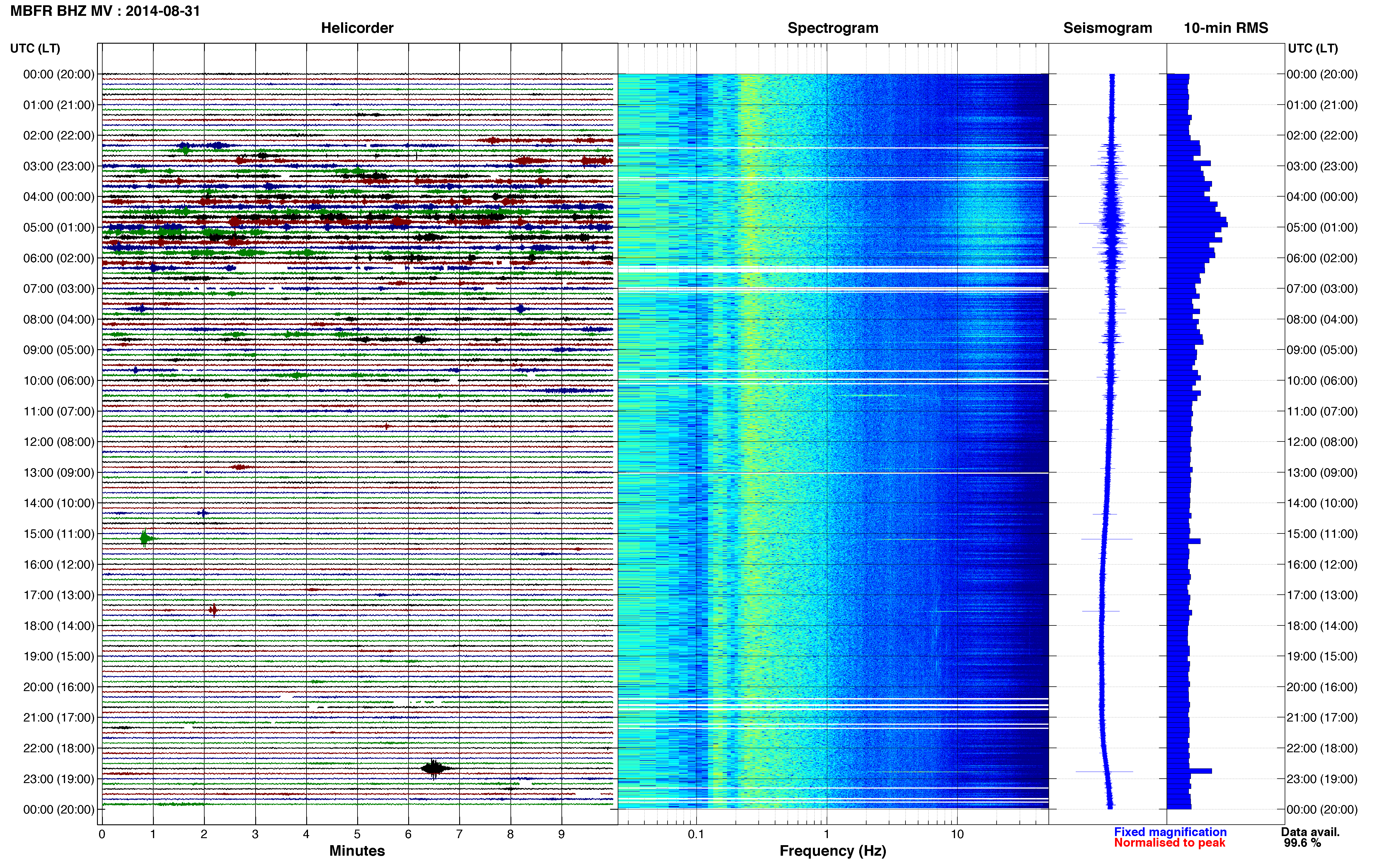Click the 'Data avail.' label

click(1310, 832)
